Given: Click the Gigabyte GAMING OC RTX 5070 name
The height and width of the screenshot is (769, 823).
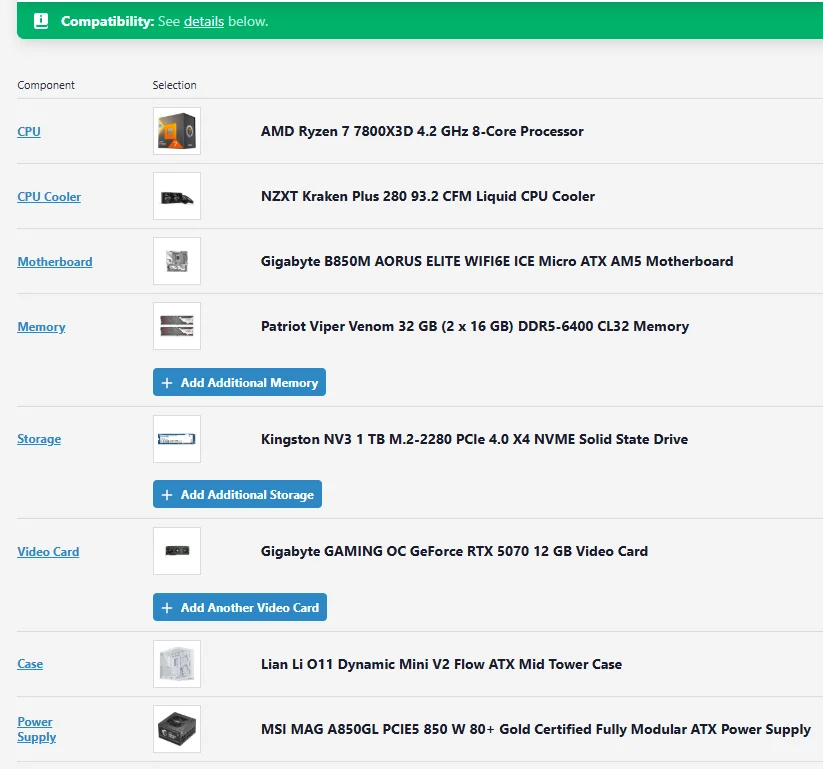Looking at the screenshot, I should tap(455, 551).
